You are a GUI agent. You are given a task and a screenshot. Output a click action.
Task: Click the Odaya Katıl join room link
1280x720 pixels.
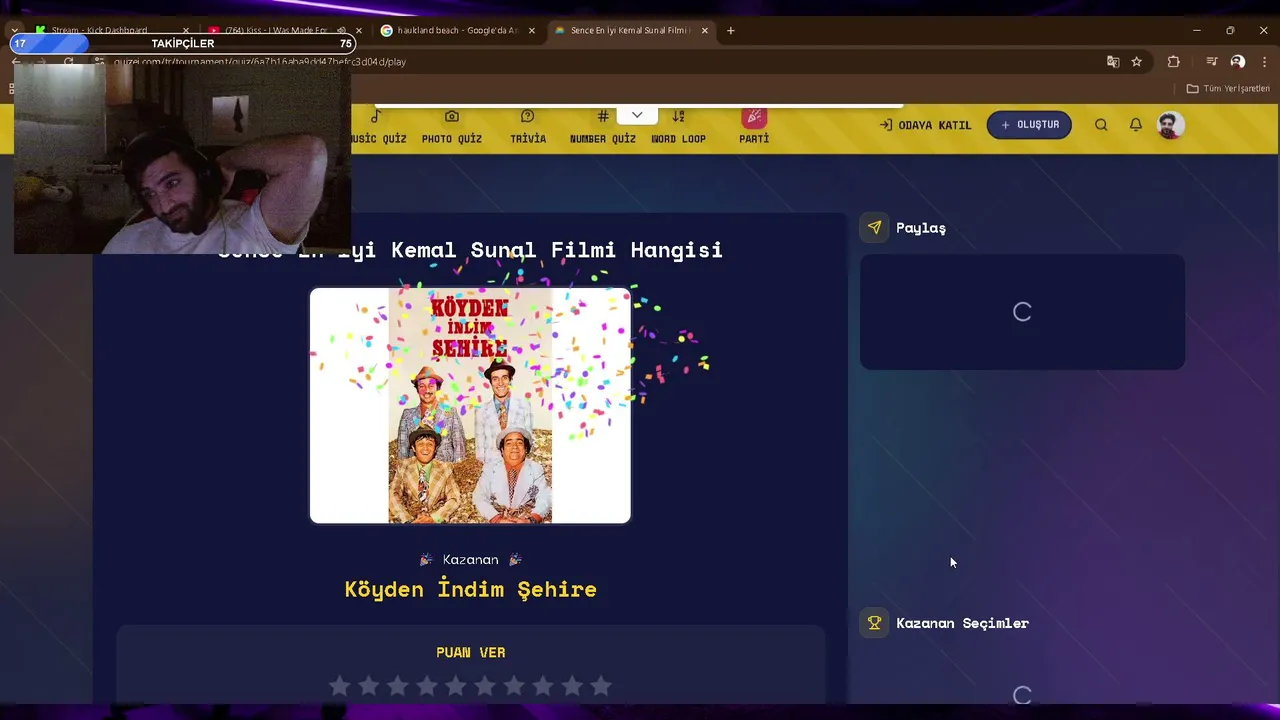click(x=925, y=125)
